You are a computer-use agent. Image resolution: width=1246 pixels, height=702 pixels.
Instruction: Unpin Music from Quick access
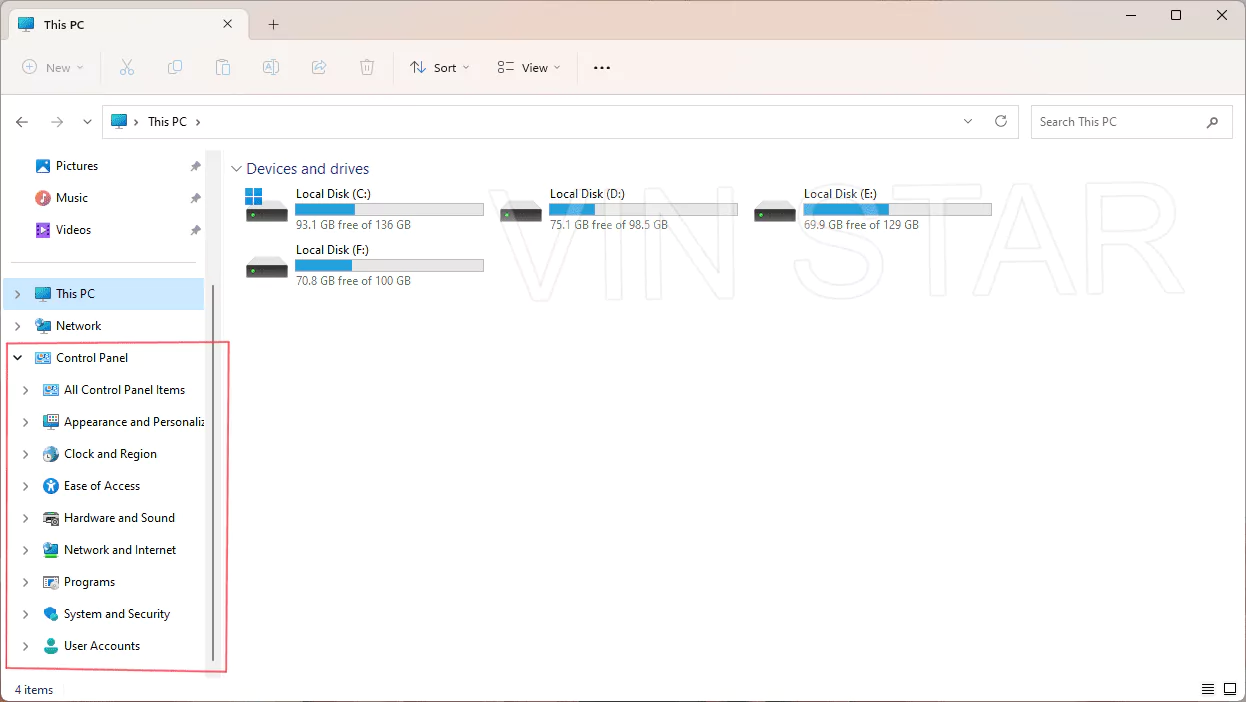click(195, 198)
